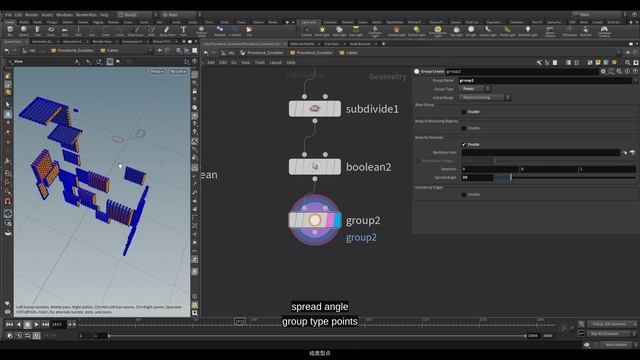Select the Sphere shelf tool
640x360 pixels.
tap(24, 31)
